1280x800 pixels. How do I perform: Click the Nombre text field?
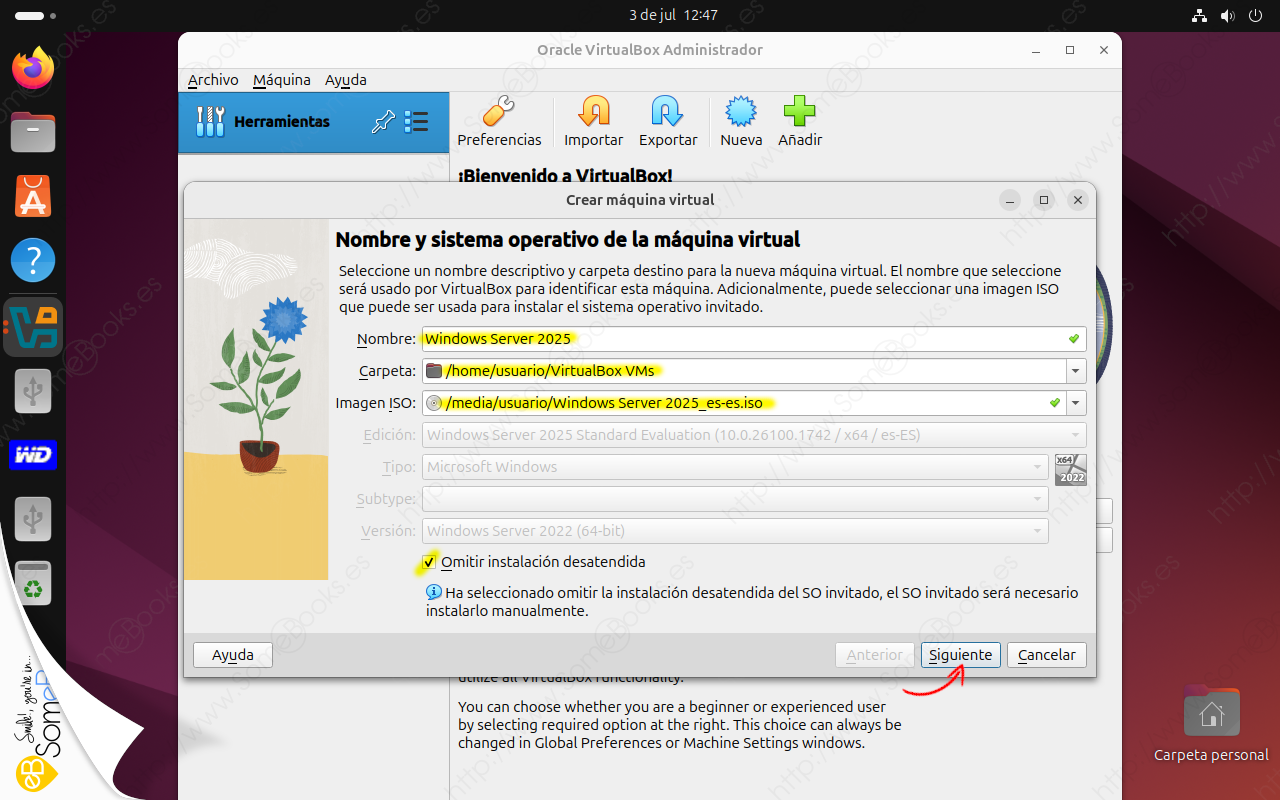[740, 339]
